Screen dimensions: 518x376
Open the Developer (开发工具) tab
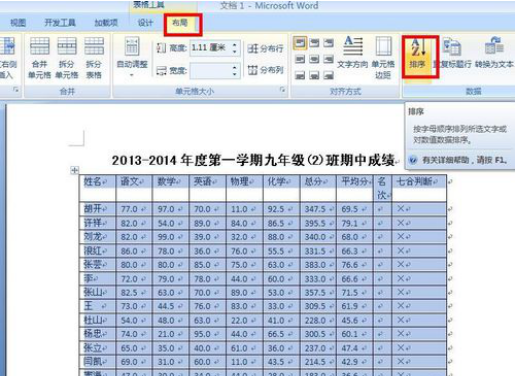tap(60, 23)
